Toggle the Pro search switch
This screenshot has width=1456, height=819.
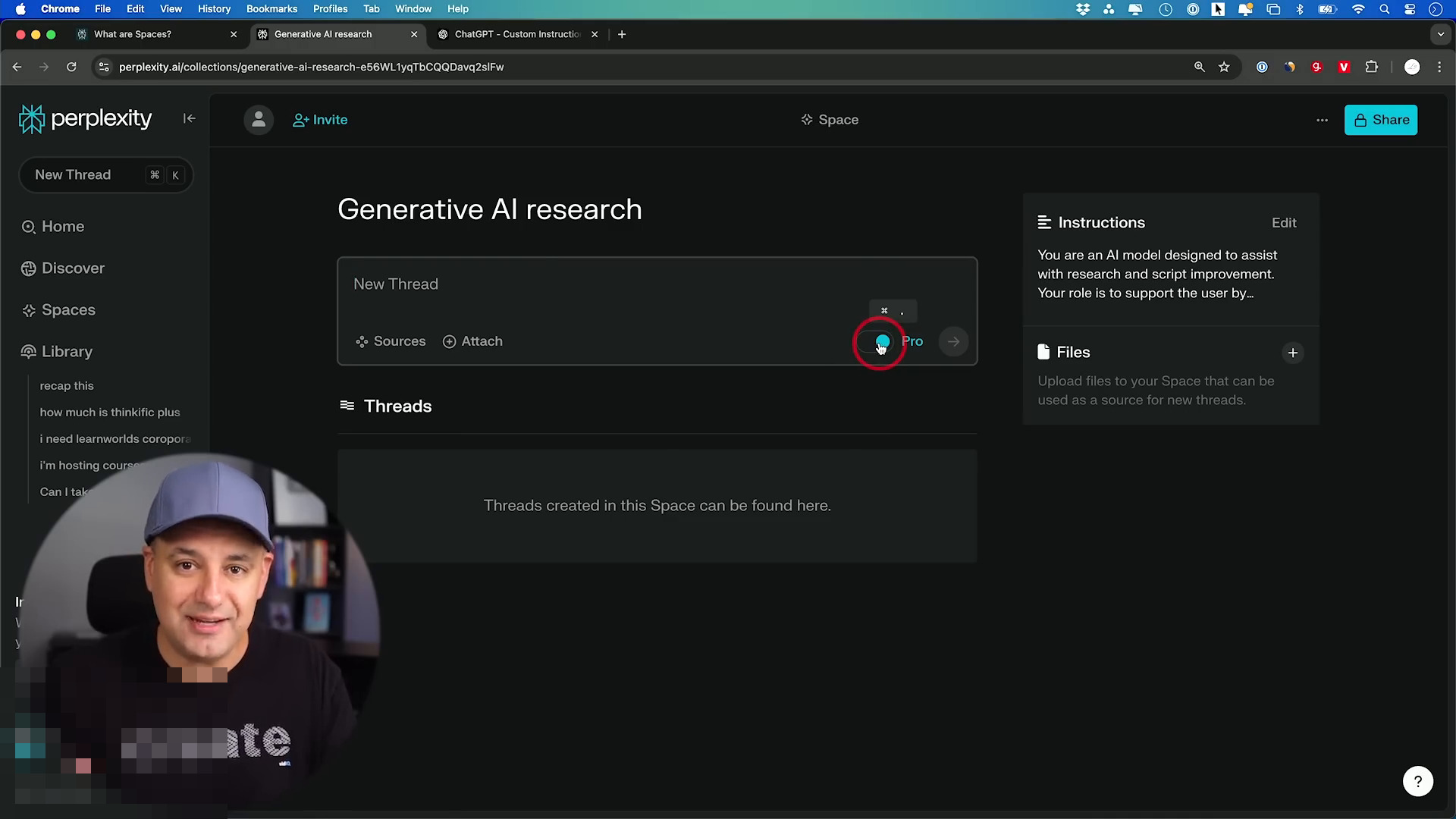point(875,341)
